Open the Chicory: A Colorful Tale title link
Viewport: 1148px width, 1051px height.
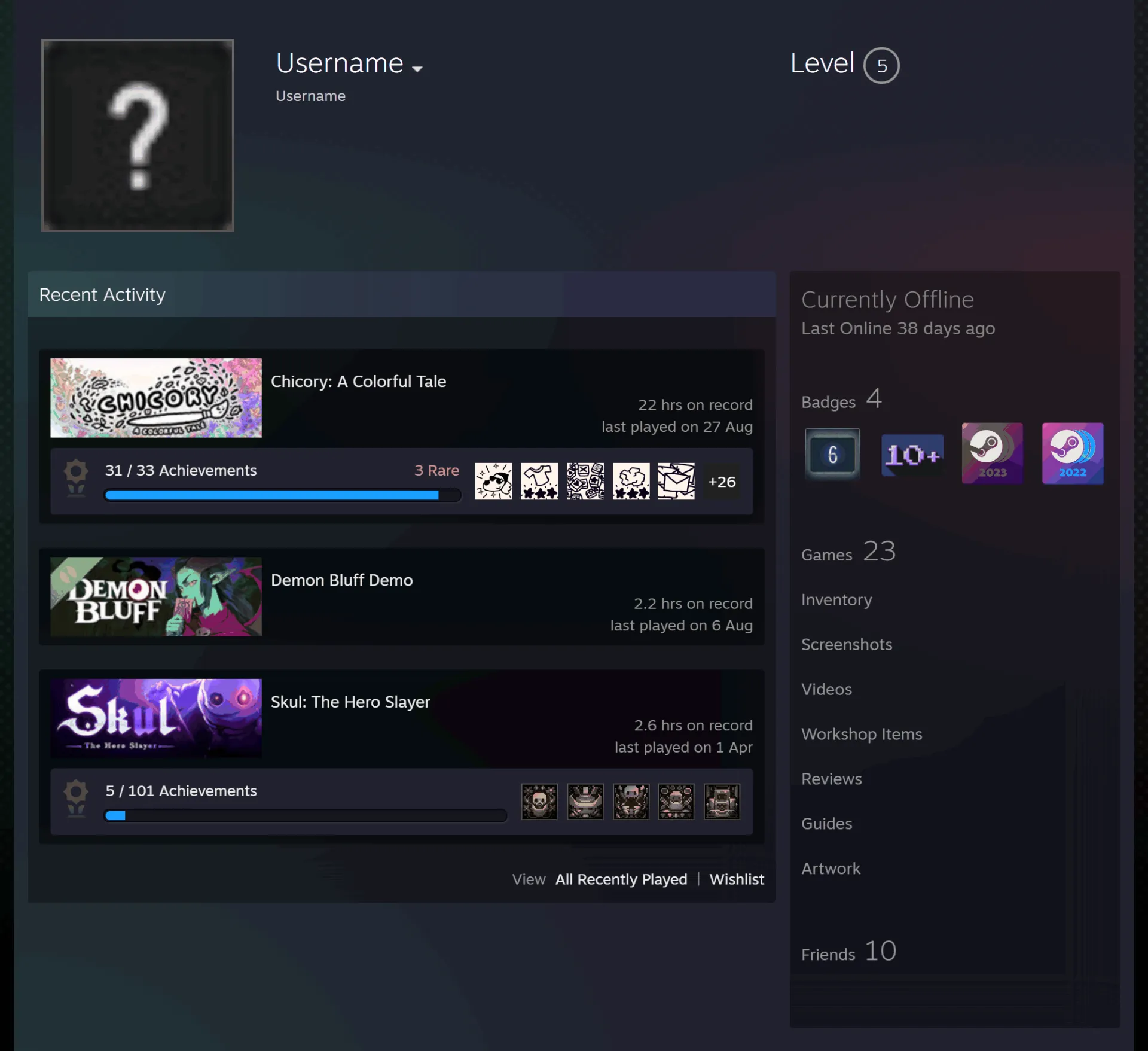tap(358, 382)
